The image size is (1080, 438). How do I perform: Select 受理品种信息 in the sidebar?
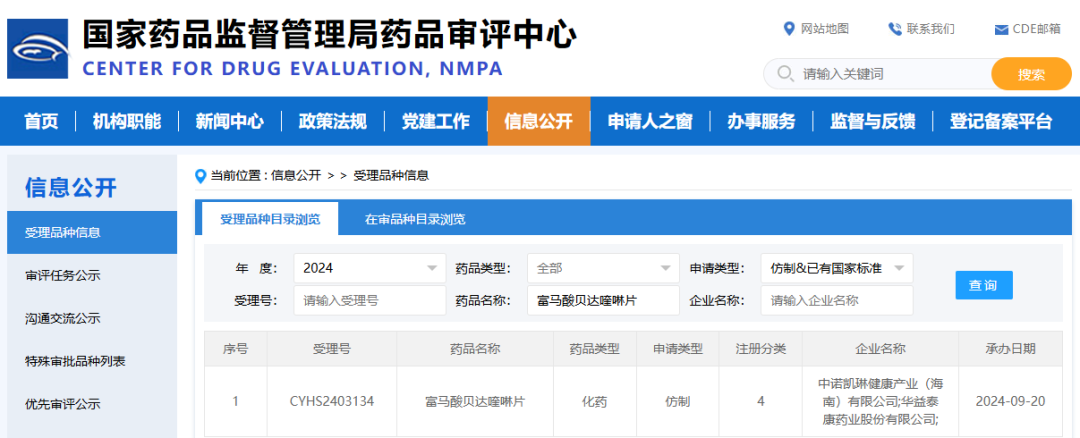click(x=92, y=233)
